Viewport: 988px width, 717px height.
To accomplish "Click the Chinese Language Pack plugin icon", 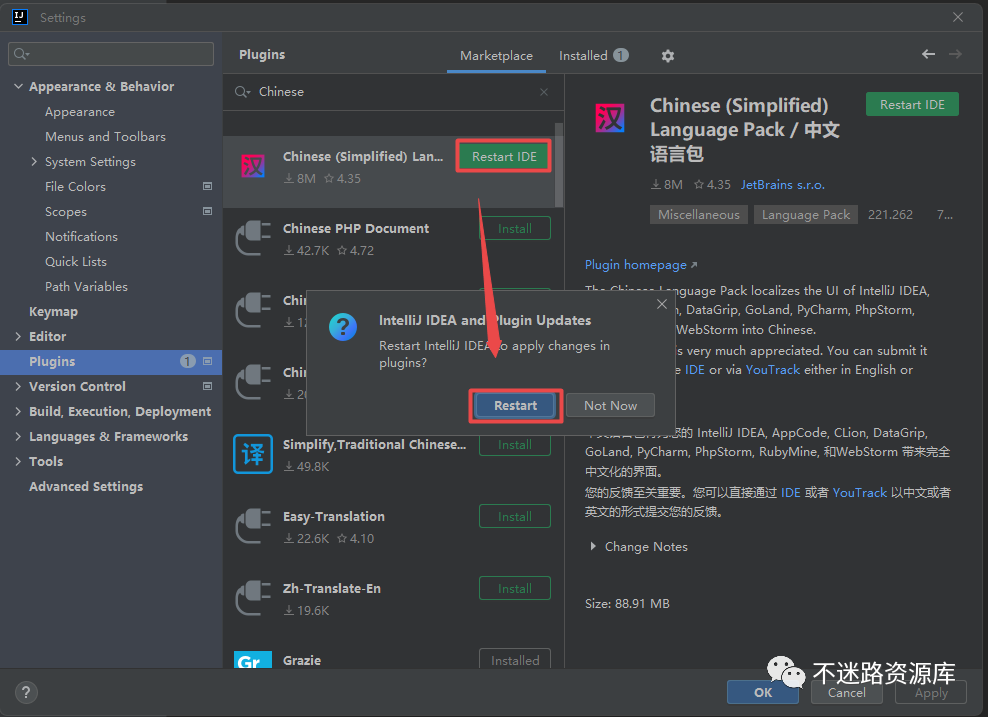I will [253, 166].
